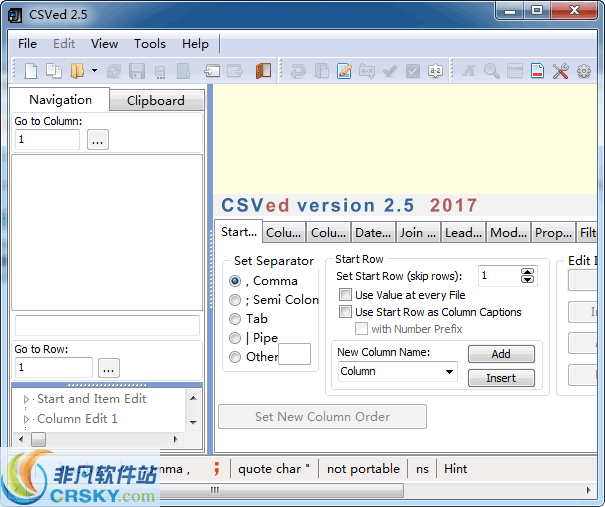Select the Tab separator option
Screen dimensions: 605x507
pos(235,319)
